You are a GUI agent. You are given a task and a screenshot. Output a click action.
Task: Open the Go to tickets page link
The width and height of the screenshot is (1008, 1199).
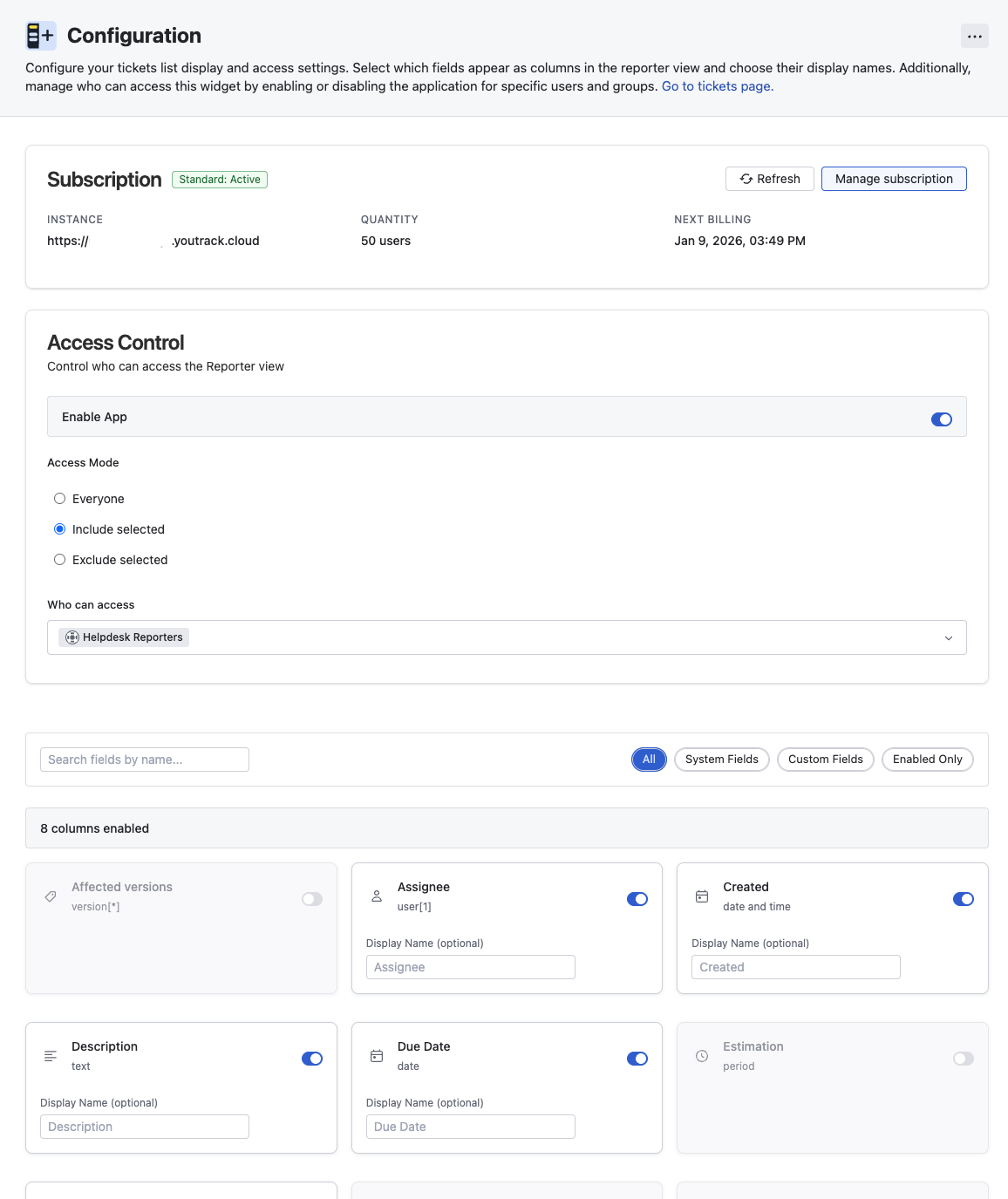717,85
